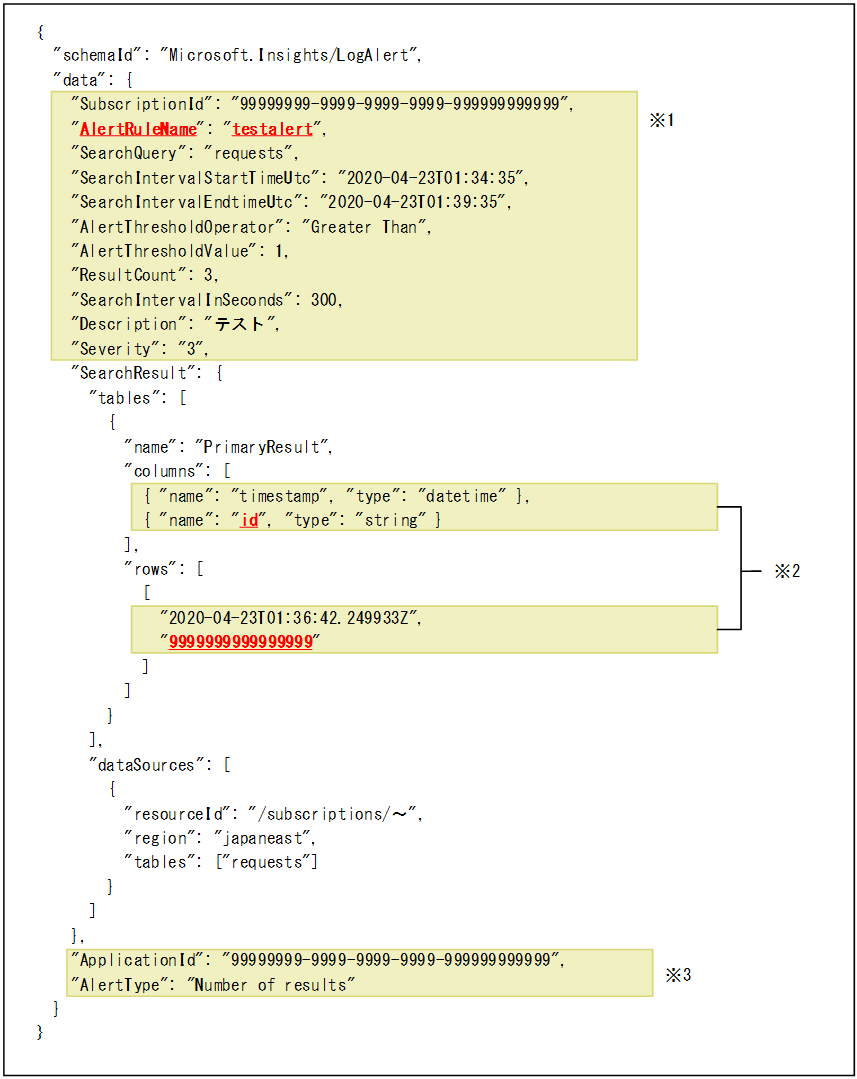This screenshot has width=857, height=1079.
Task: Click the "dataSources": [ line
Action: pos(160,765)
